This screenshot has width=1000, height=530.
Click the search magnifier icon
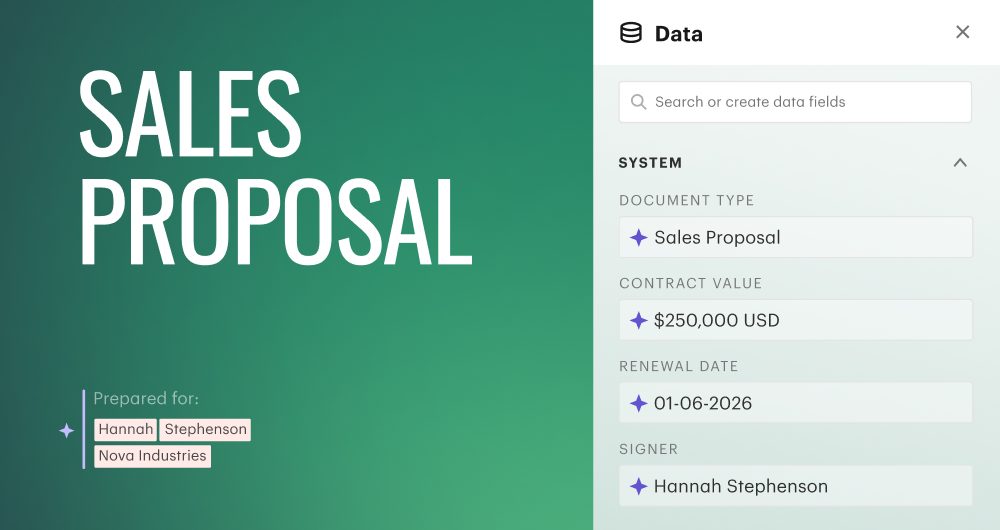click(639, 102)
